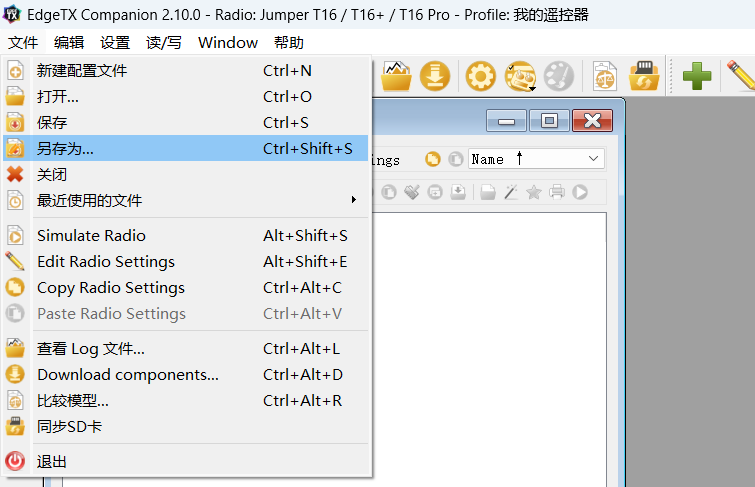
Task: Open the radio profile selector toolbar icon
Action: click(521, 76)
